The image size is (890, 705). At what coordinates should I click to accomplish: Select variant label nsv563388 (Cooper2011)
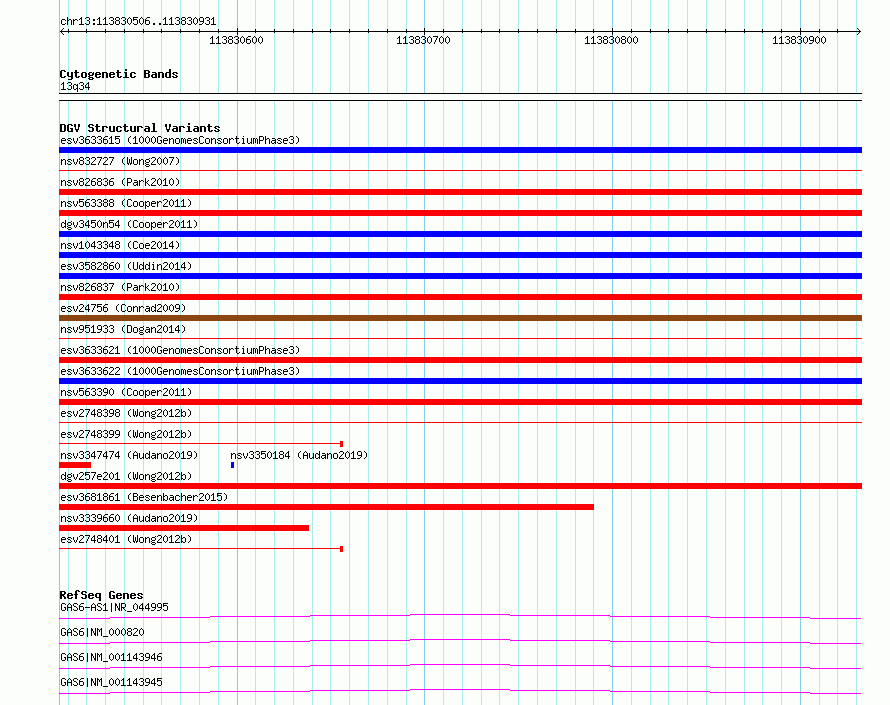click(x=126, y=203)
